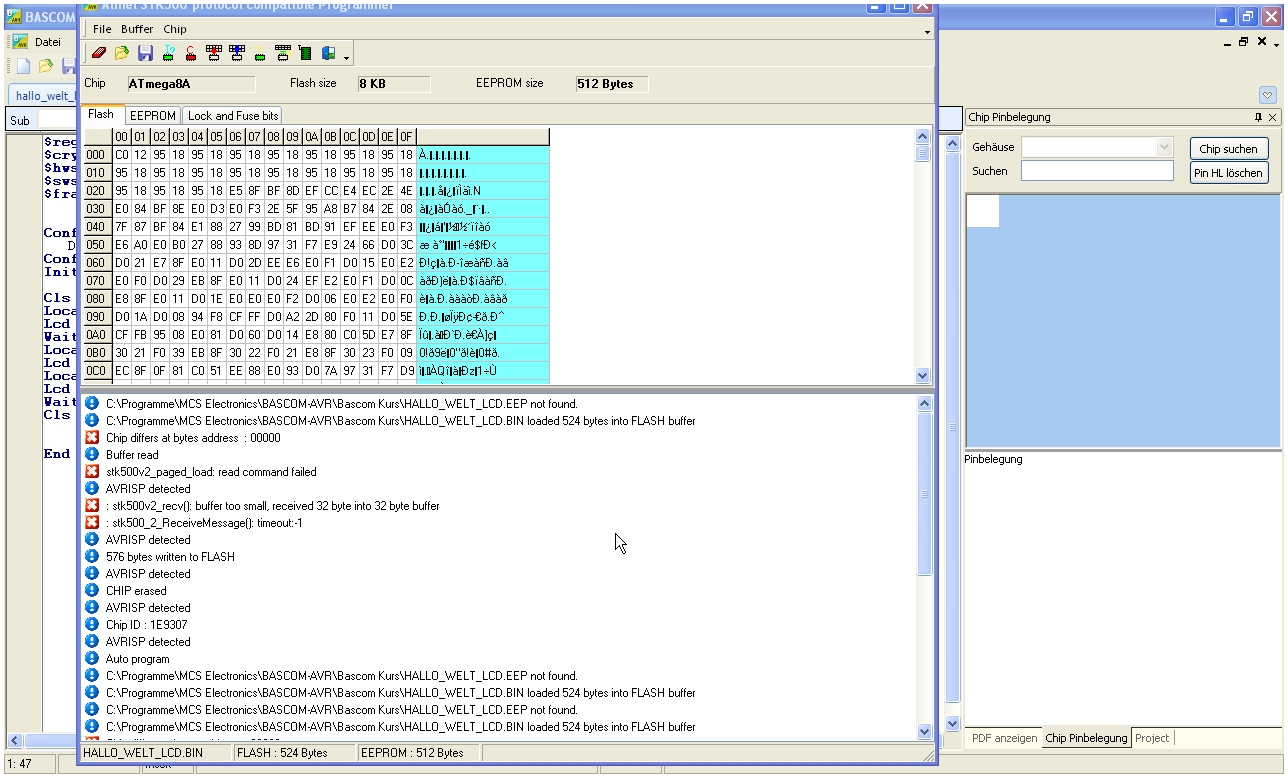Click the blue info icon beside 'CHIP erased'
Screen dimensions: 1288x778
[x=92, y=591]
